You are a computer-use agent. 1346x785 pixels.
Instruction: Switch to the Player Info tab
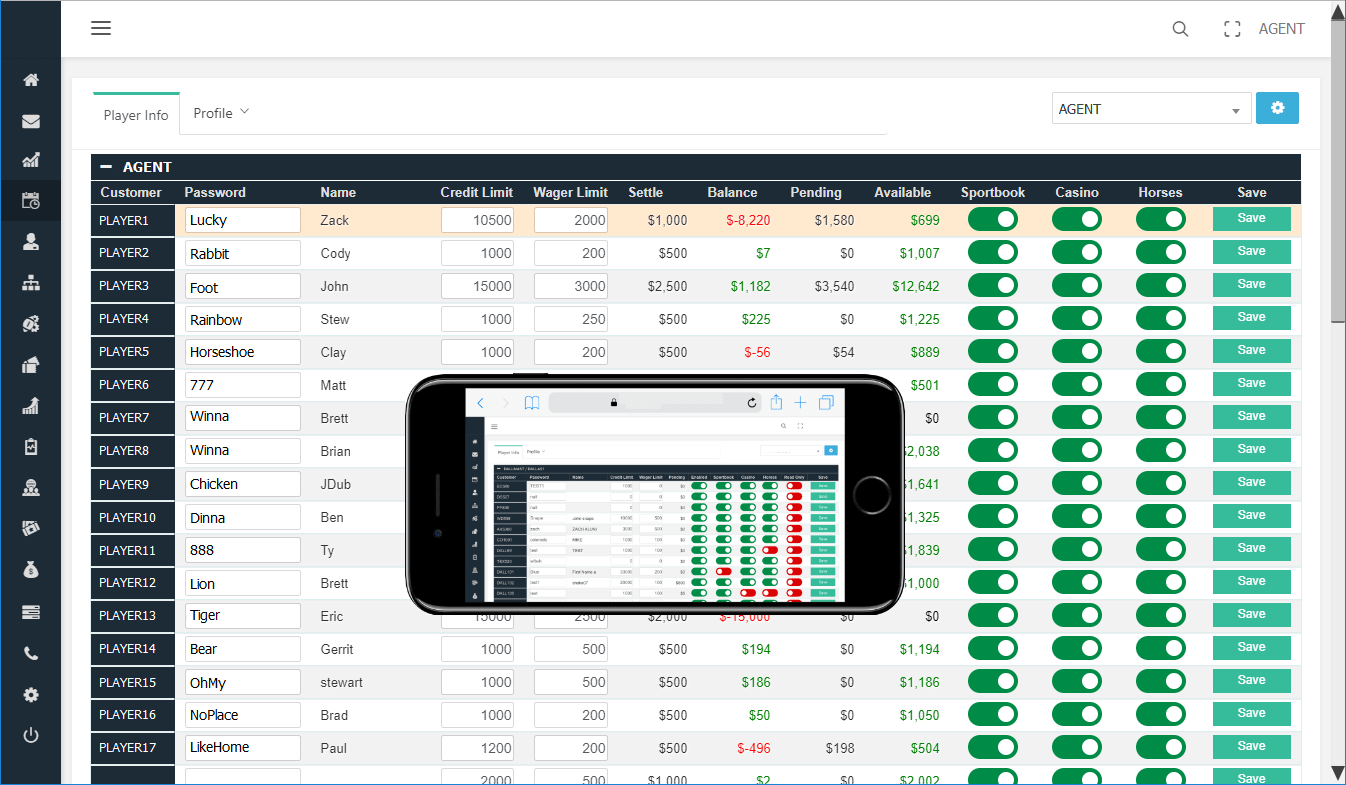click(136, 115)
